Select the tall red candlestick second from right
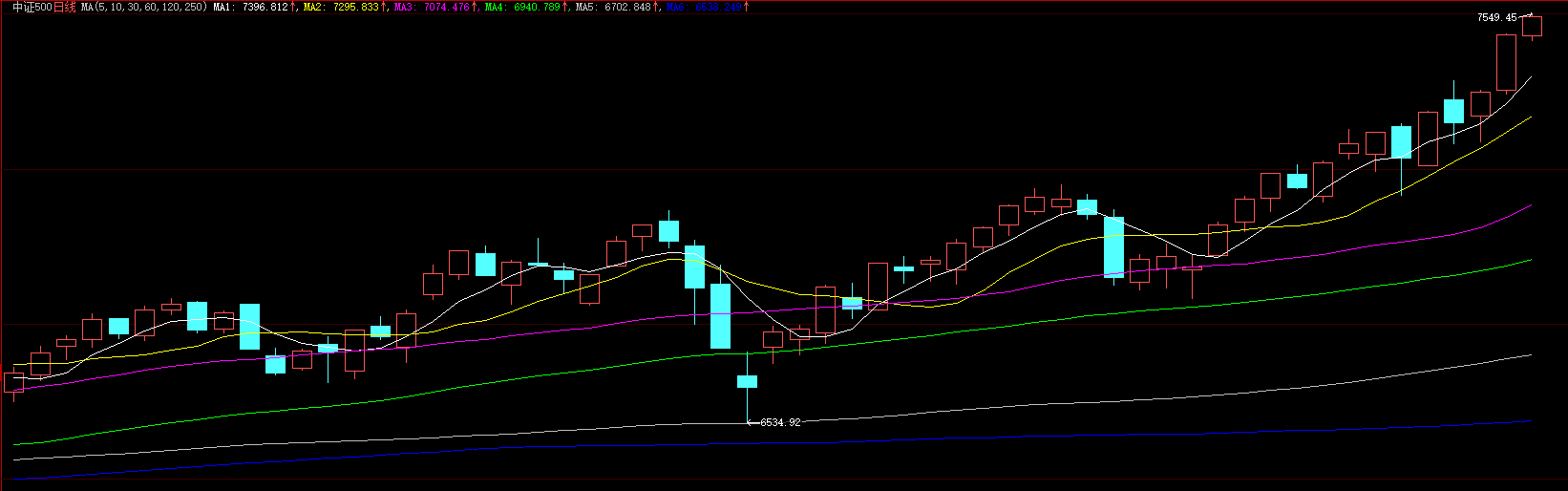The width and height of the screenshot is (1568, 491). (1507, 63)
